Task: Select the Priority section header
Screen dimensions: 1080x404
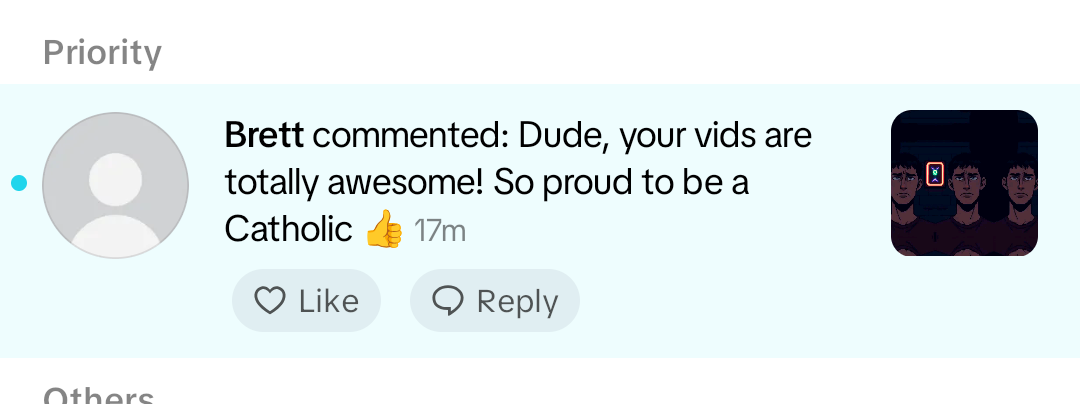Action: (102, 52)
